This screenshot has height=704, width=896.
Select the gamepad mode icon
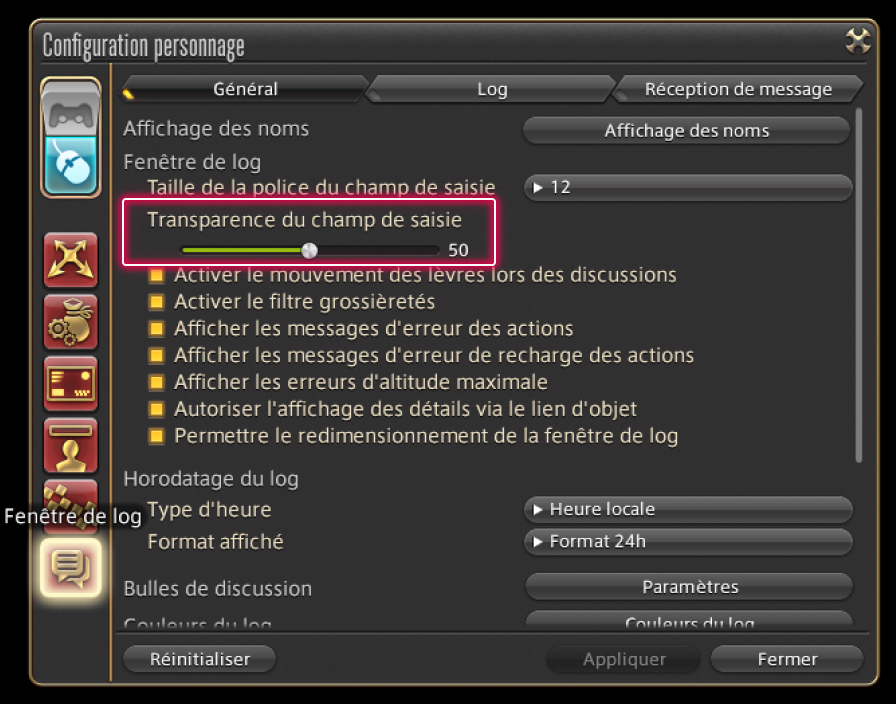point(70,110)
